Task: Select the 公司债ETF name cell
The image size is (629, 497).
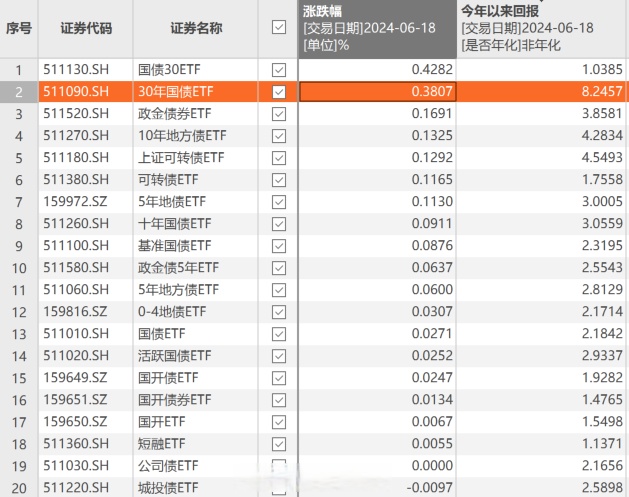Action: click(196, 466)
